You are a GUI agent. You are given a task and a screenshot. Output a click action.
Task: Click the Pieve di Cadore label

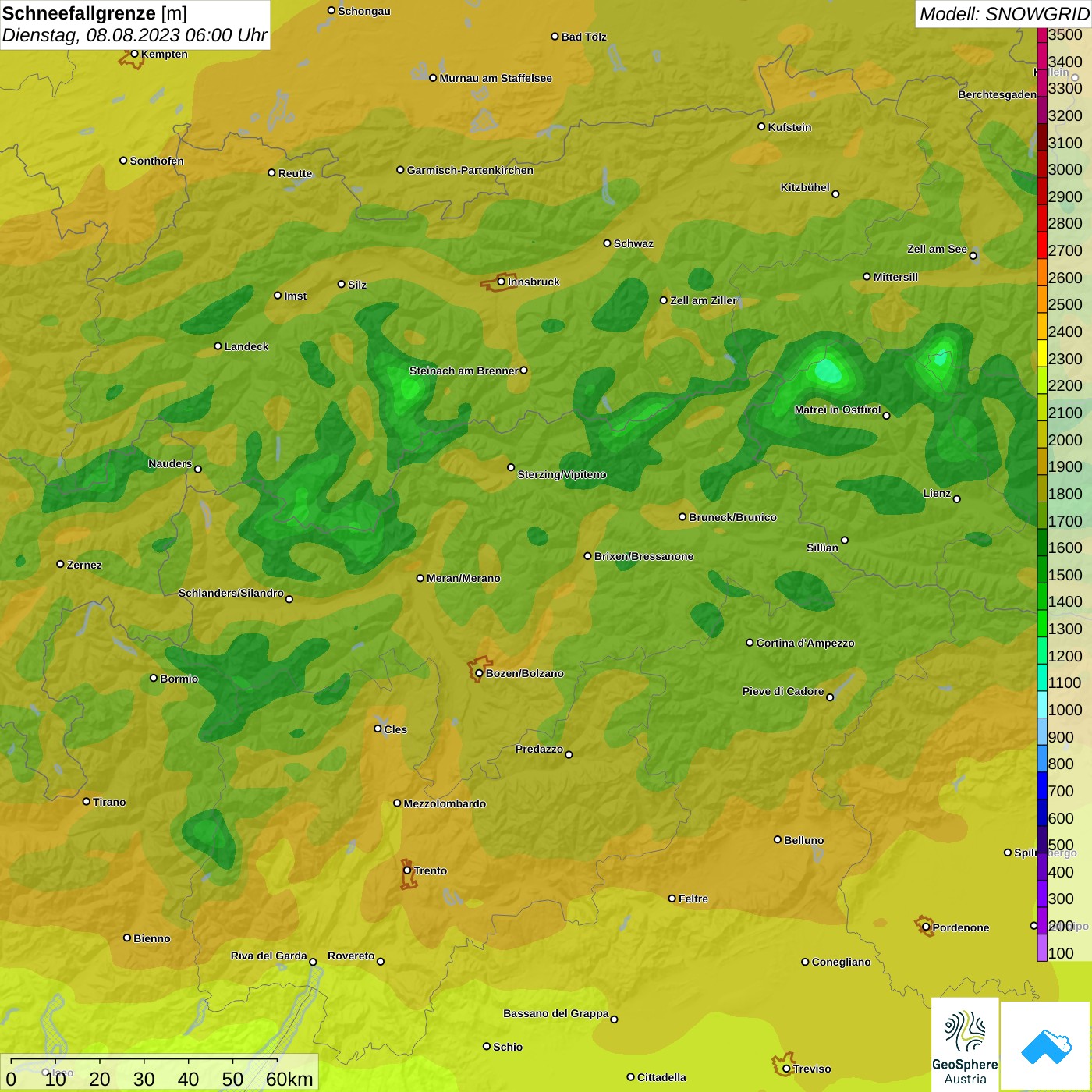[783, 691]
